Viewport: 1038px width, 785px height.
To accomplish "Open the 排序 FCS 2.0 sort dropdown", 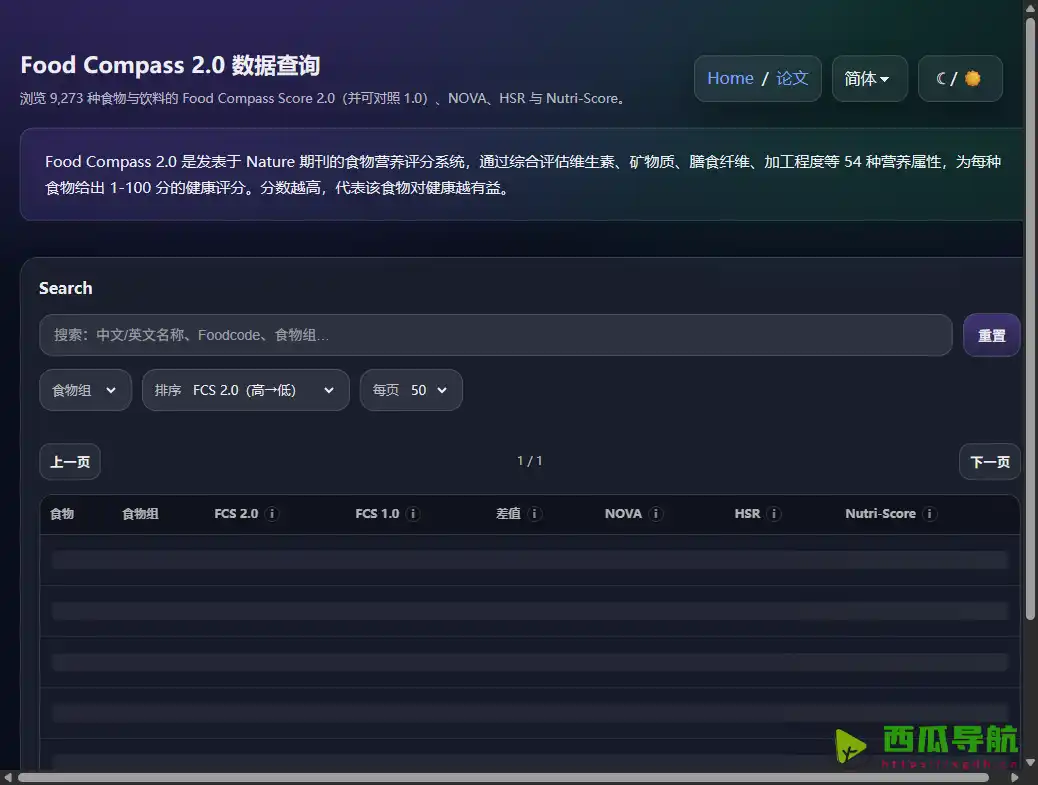I will point(245,390).
